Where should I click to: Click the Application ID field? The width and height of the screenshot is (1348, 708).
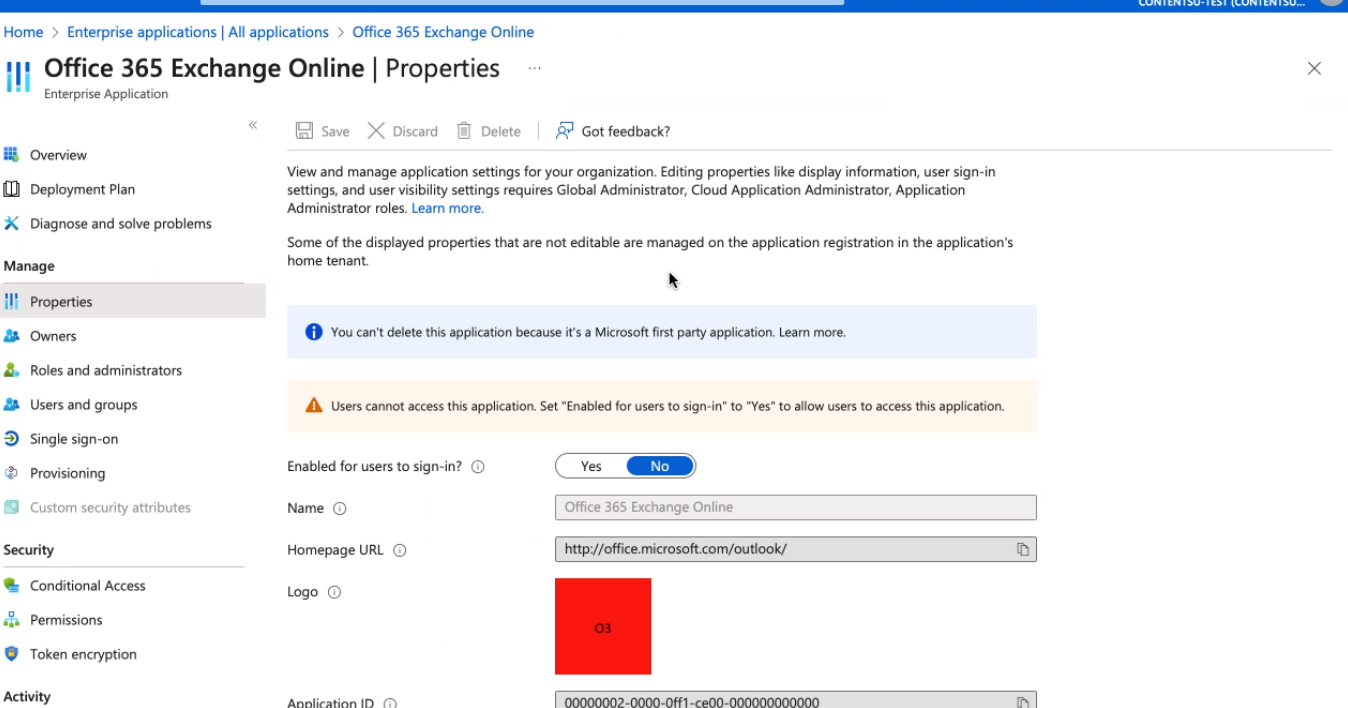pyautogui.click(x=795, y=700)
